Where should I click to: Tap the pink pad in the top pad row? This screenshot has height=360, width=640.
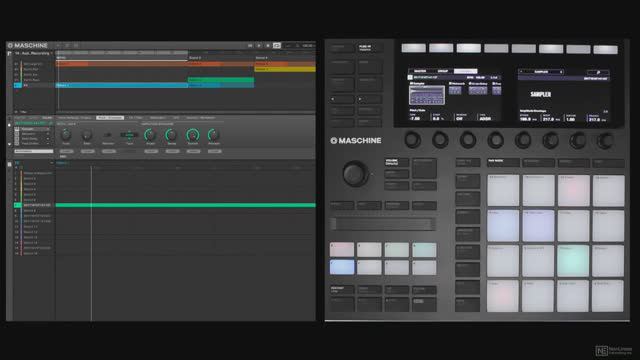click(573, 191)
